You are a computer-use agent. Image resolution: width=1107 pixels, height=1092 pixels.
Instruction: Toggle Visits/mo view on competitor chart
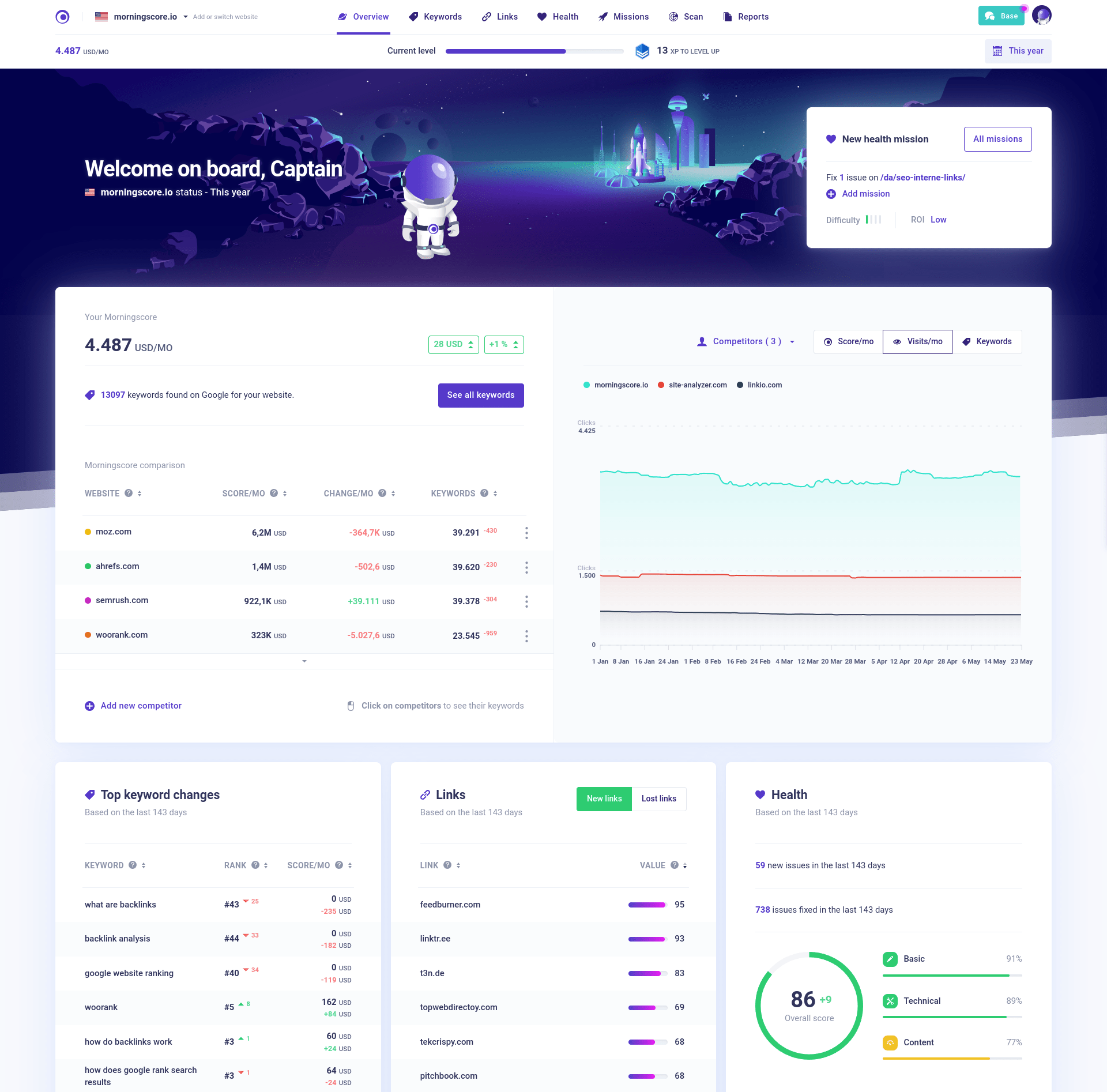pyautogui.click(x=915, y=342)
